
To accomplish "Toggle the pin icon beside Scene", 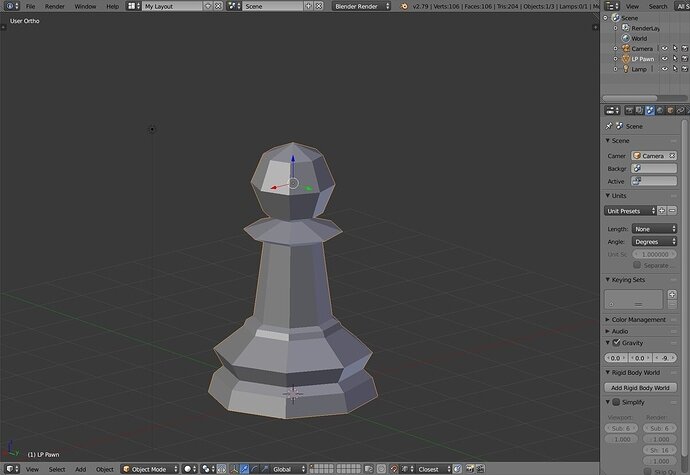I will point(609,126).
